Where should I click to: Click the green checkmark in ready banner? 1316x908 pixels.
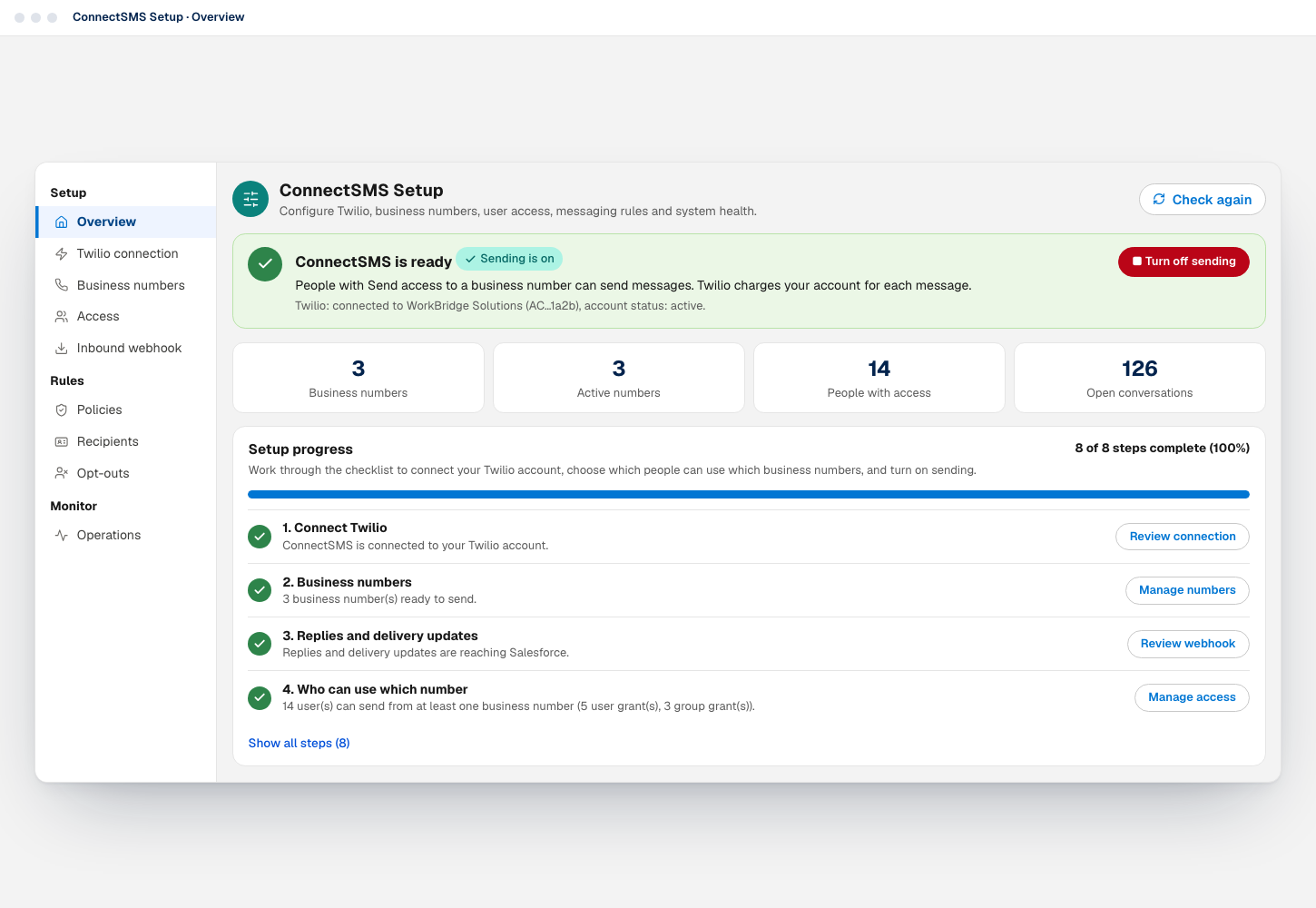tap(265, 264)
